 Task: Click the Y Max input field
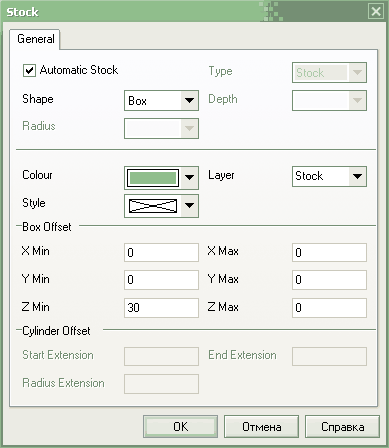coord(329,280)
